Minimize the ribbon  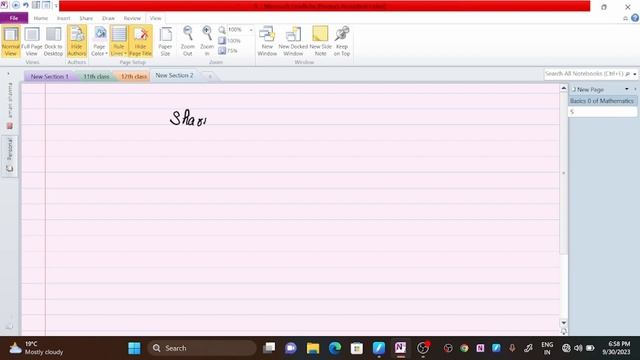pos(625,18)
